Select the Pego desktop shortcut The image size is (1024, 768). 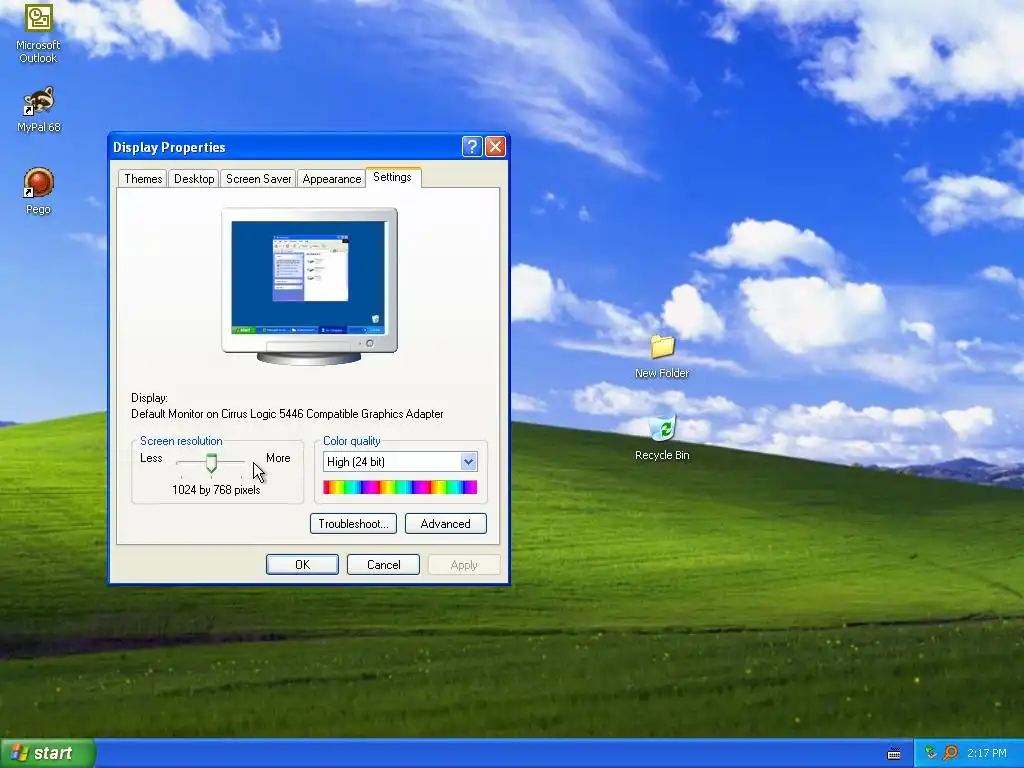click(x=38, y=191)
